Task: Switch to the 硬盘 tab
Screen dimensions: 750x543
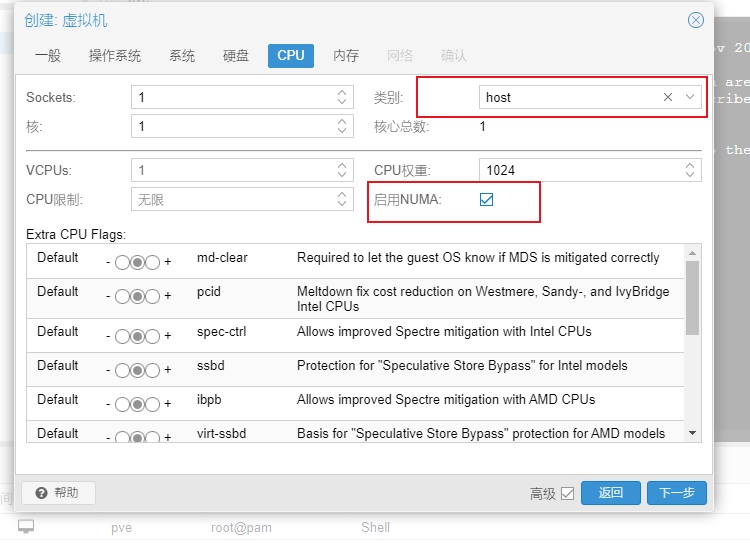Action: tap(236, 55)
